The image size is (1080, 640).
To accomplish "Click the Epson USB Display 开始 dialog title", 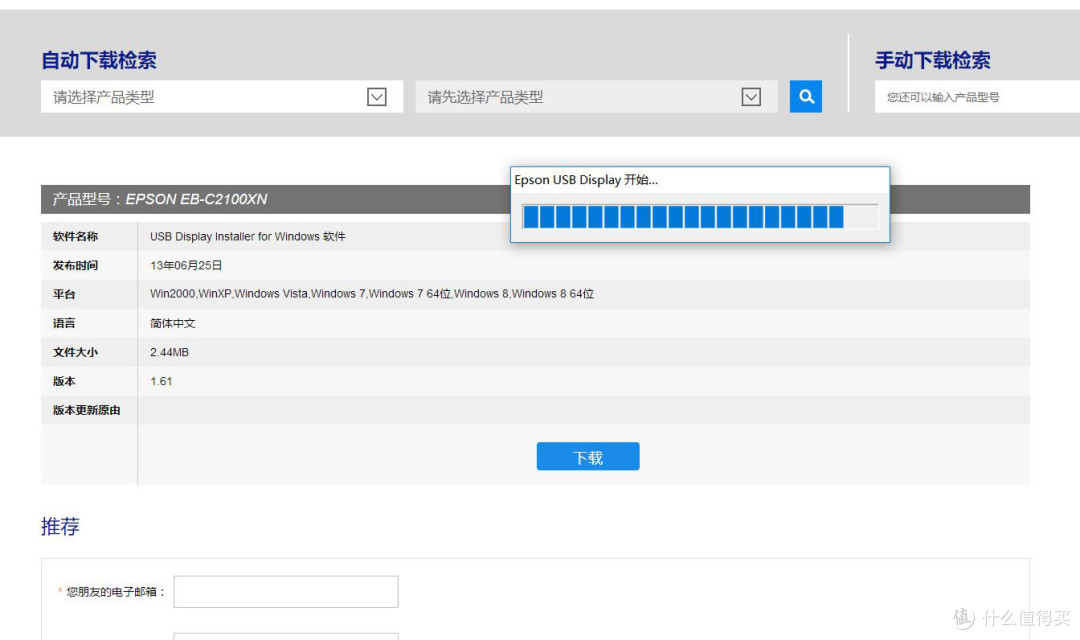I will tap(586, 180).
